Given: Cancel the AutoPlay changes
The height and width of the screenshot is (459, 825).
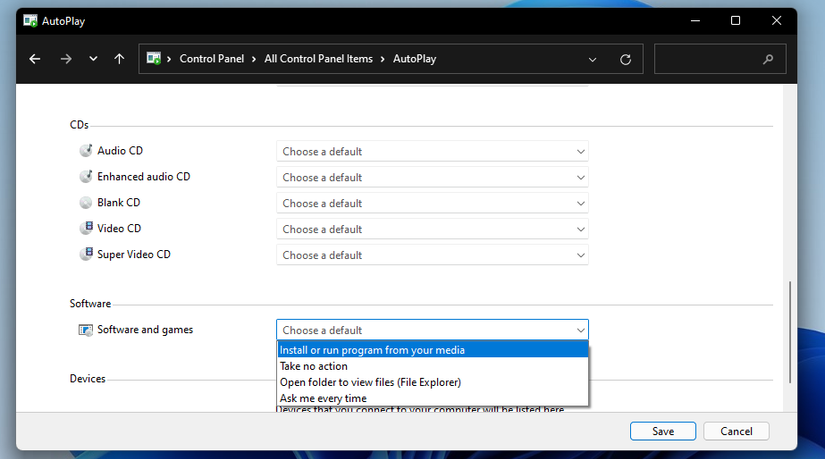Looking at the screenshot, I should pyautogui.click(x=736, y=431).
